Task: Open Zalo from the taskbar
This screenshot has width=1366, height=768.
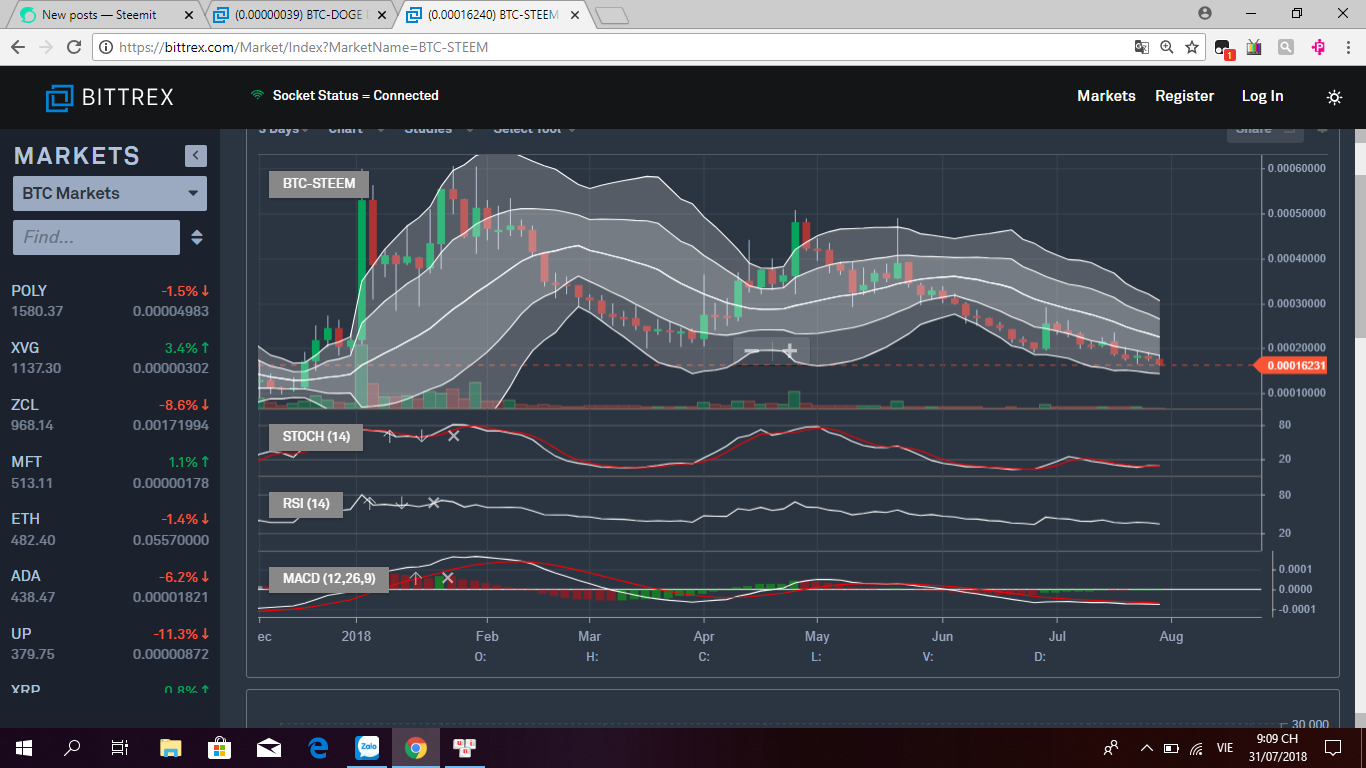Action: tap(367, 747)
